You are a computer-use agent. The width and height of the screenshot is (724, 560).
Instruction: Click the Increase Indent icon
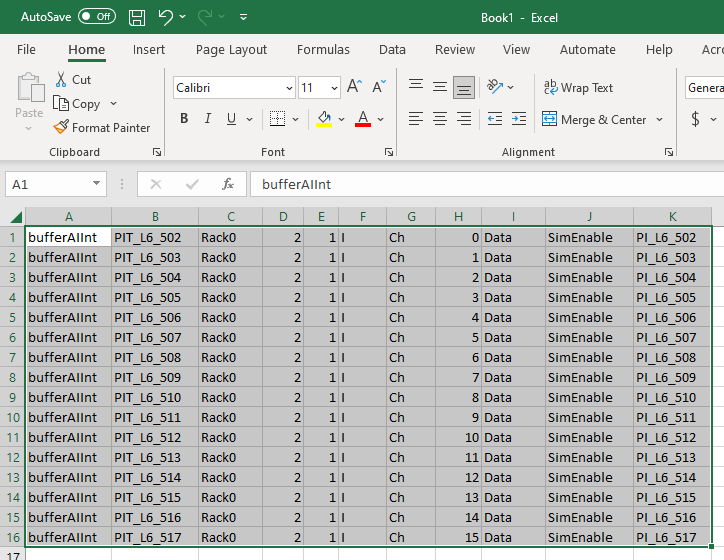tap(518, 119)
